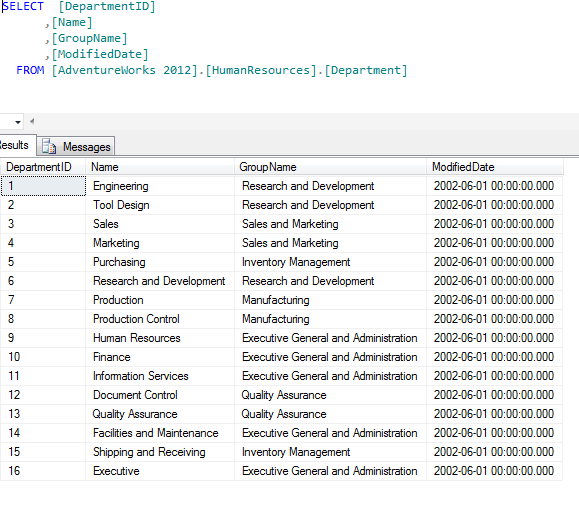Screen dimensions: 579x506
Task: Open the zoom level dropdown arrow
Action: 18,122
